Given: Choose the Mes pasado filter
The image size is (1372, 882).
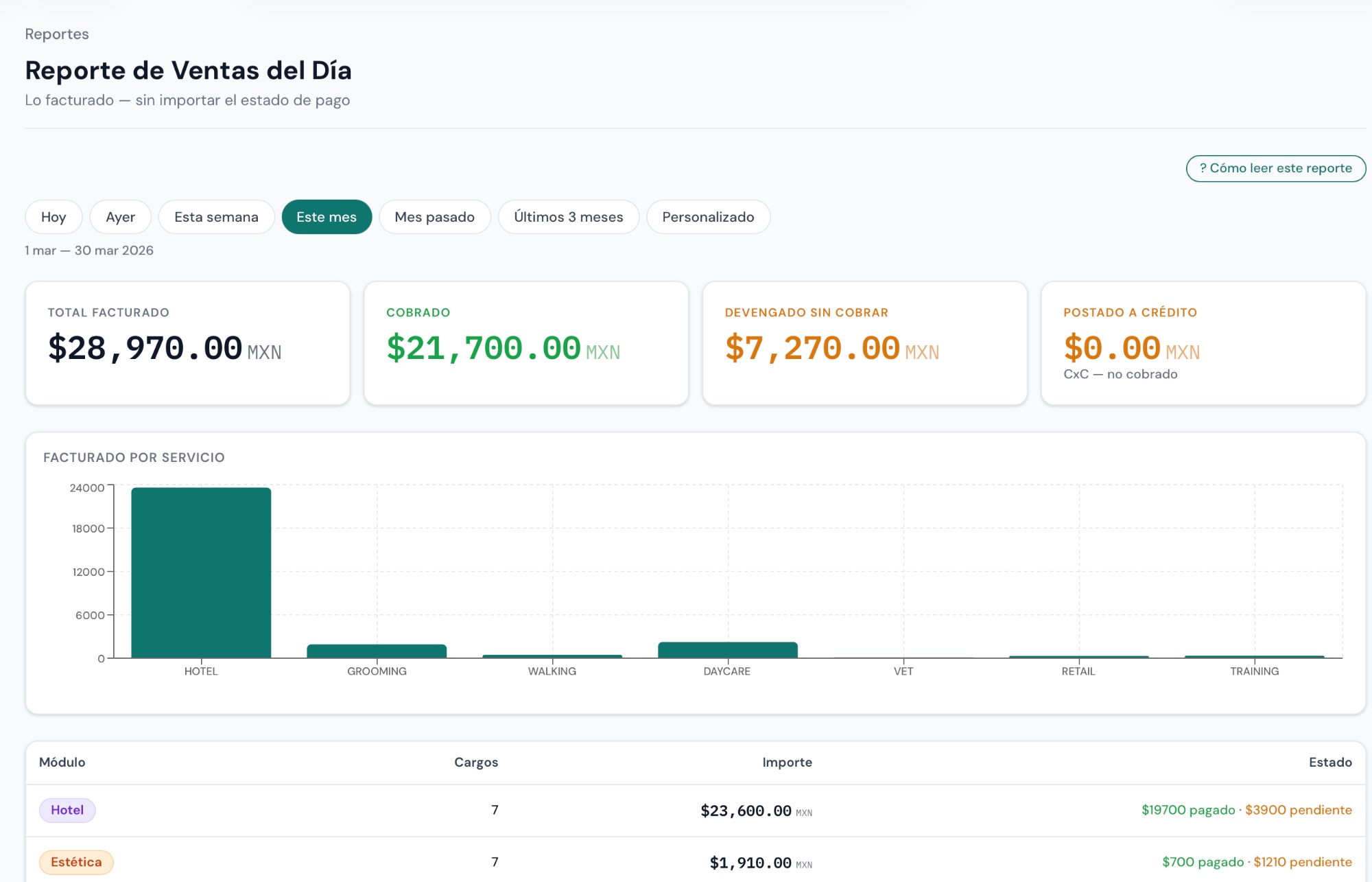Looking at the screenshot, I should point(434,217).
